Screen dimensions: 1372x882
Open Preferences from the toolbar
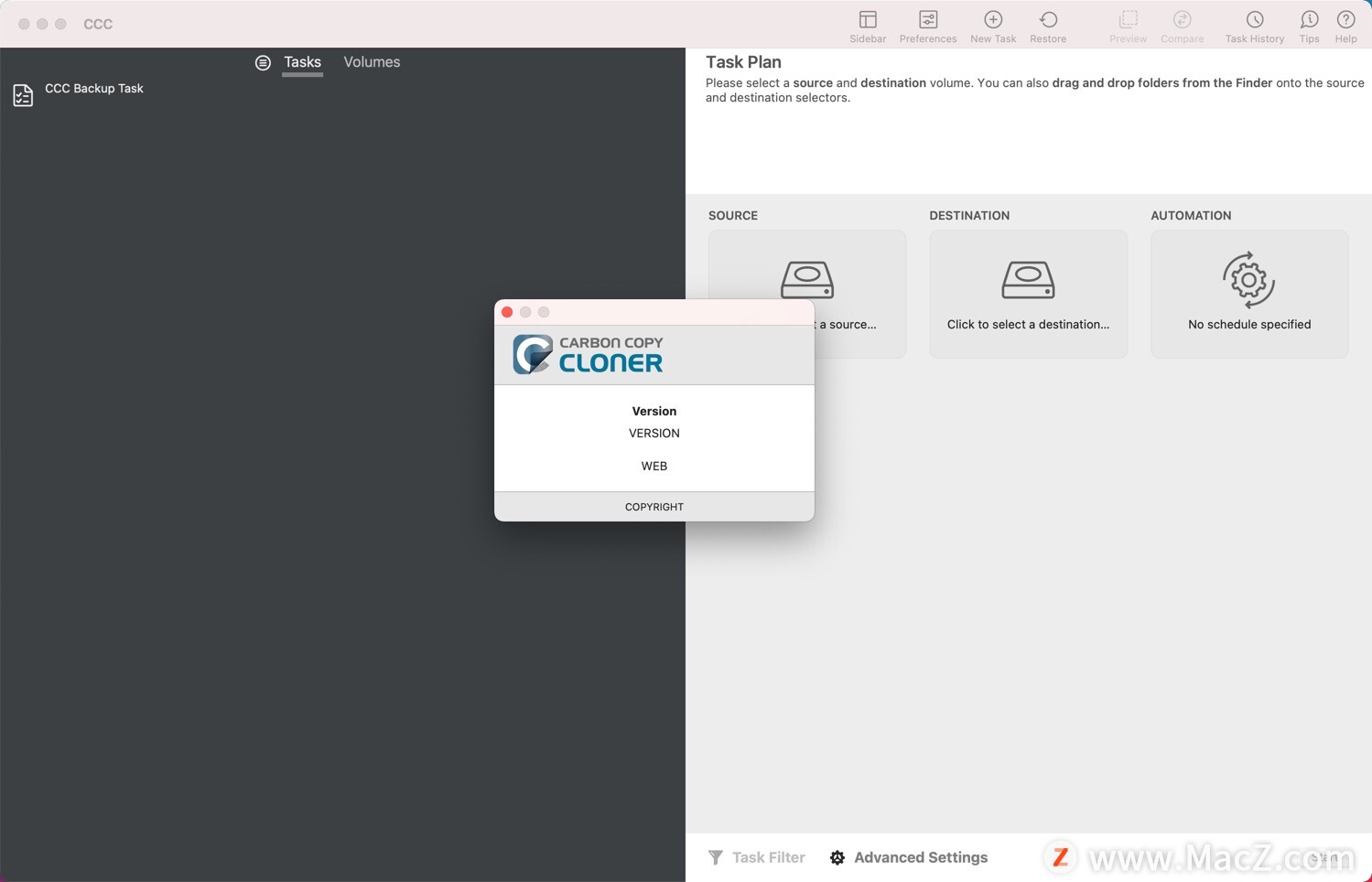[x=928, y=27]
